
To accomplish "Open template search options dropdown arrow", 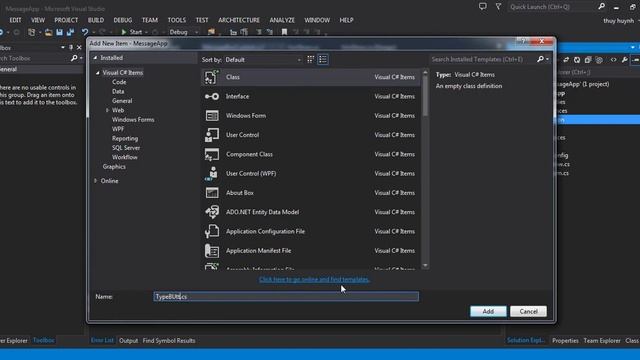I will (x=547, y=59).
